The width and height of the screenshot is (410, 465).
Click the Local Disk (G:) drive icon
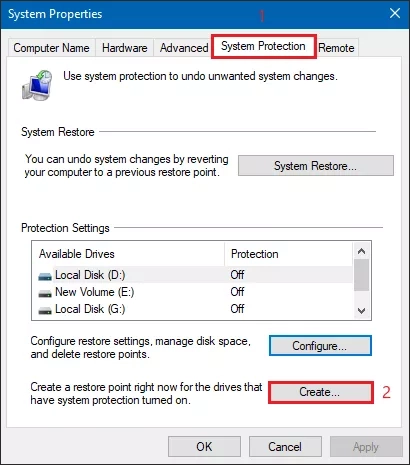click(x=45, y=310)
